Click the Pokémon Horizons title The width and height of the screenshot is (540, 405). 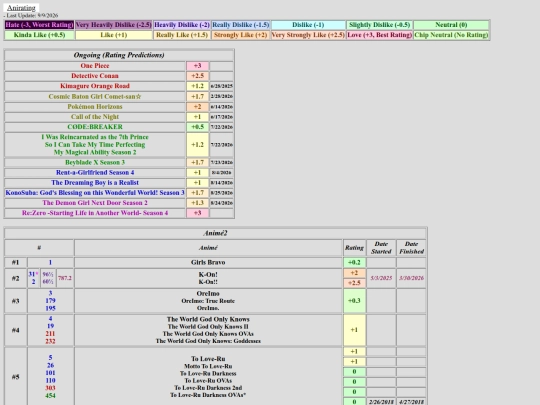pyautogui.click(x=95, y=106)
